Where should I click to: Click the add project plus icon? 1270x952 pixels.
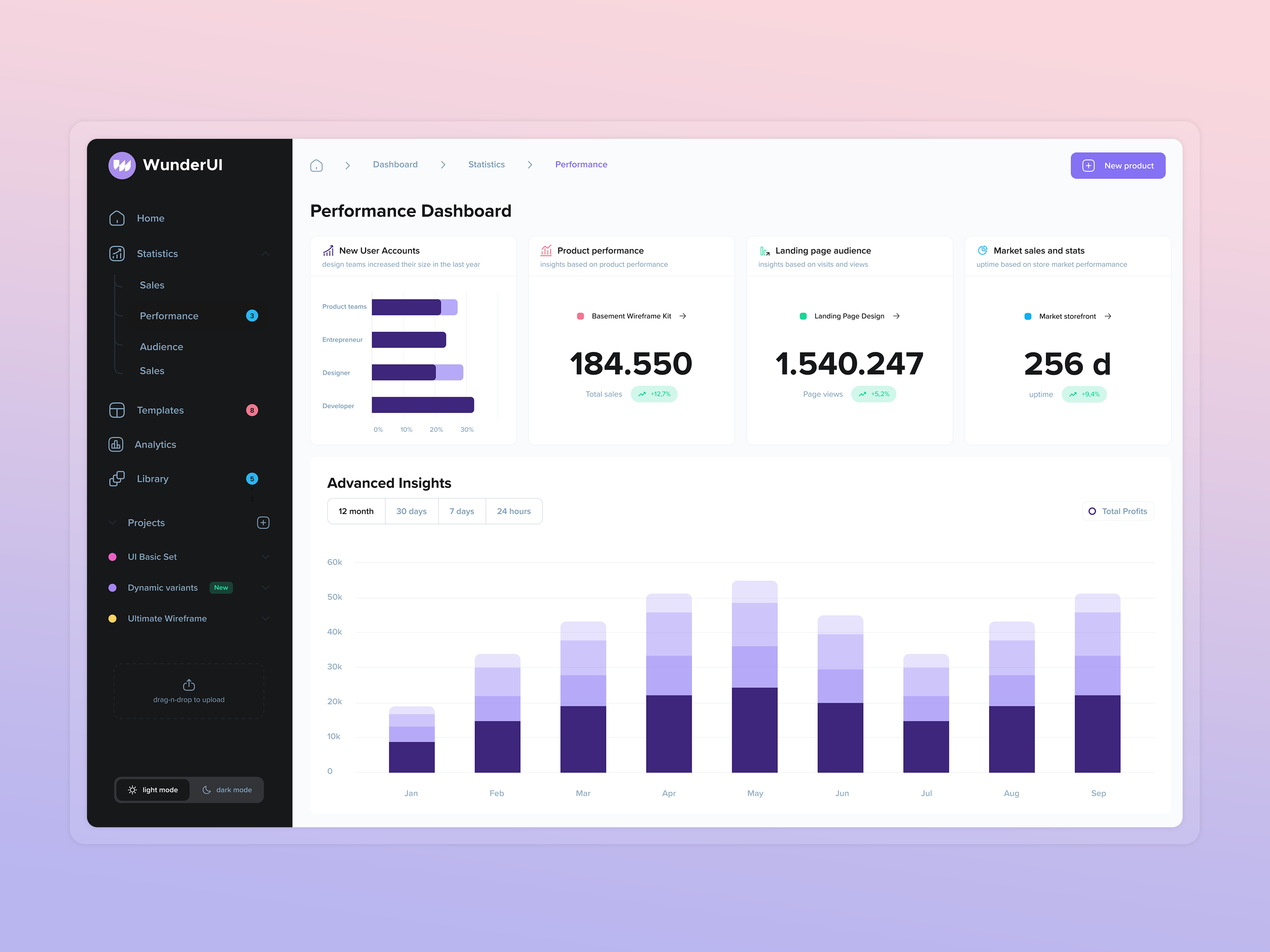263,522
